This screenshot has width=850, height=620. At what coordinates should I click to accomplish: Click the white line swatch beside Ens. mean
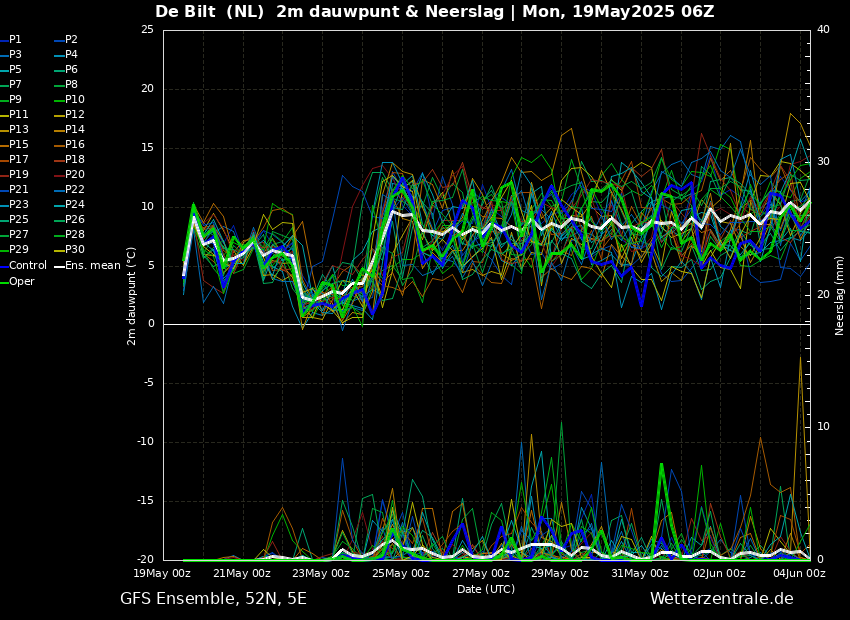click(x=59, y=266)
